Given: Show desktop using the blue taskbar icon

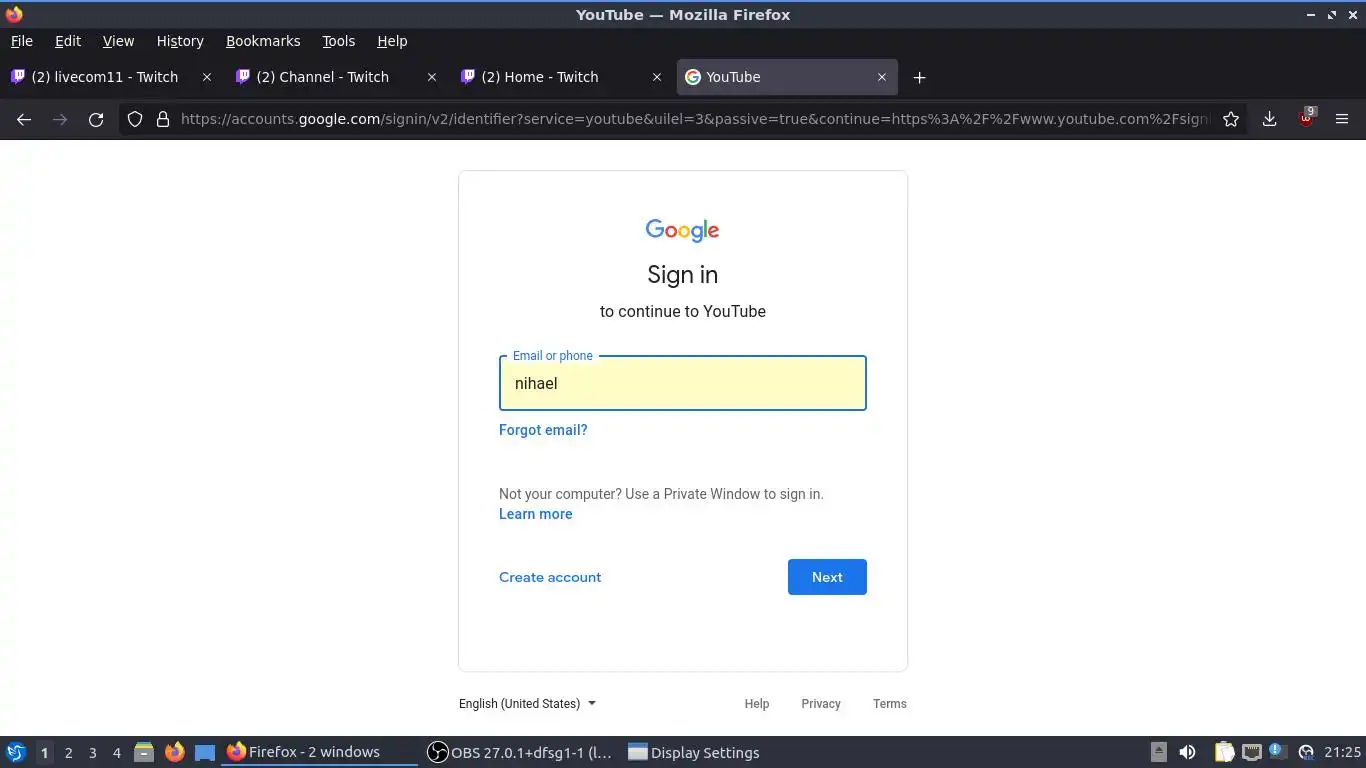Looking at the screenshot, I should pos(205,752).
